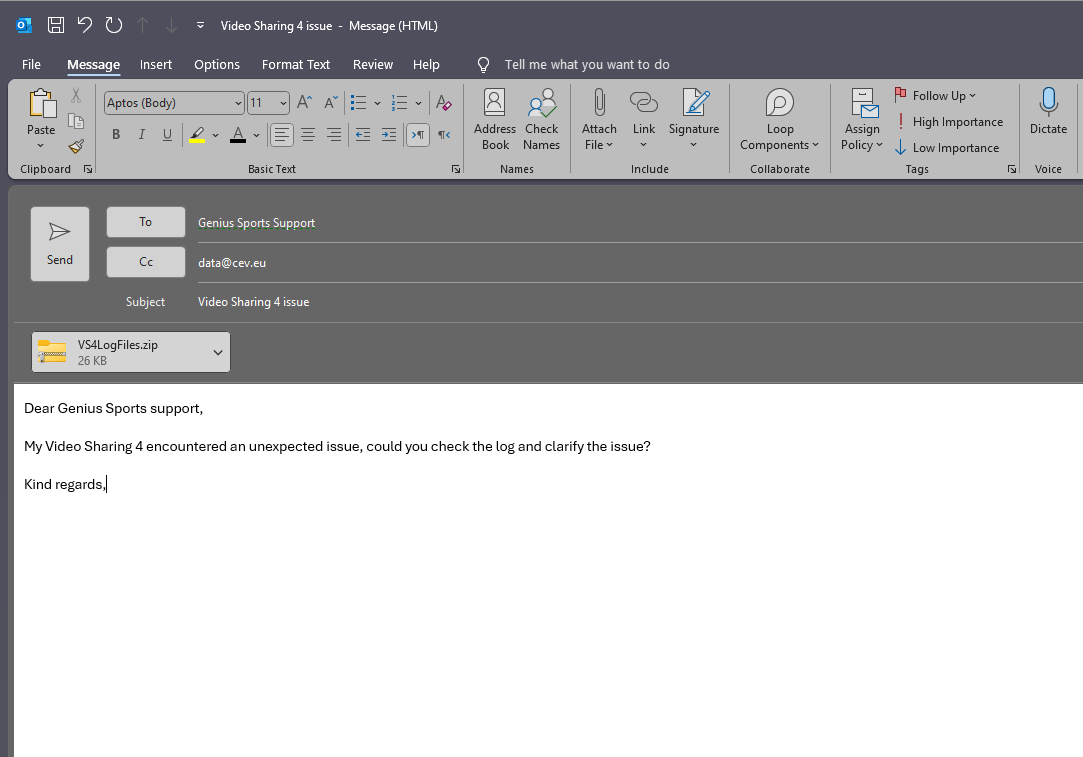
Task: Toggle Underline formatting
Action: 167,135
